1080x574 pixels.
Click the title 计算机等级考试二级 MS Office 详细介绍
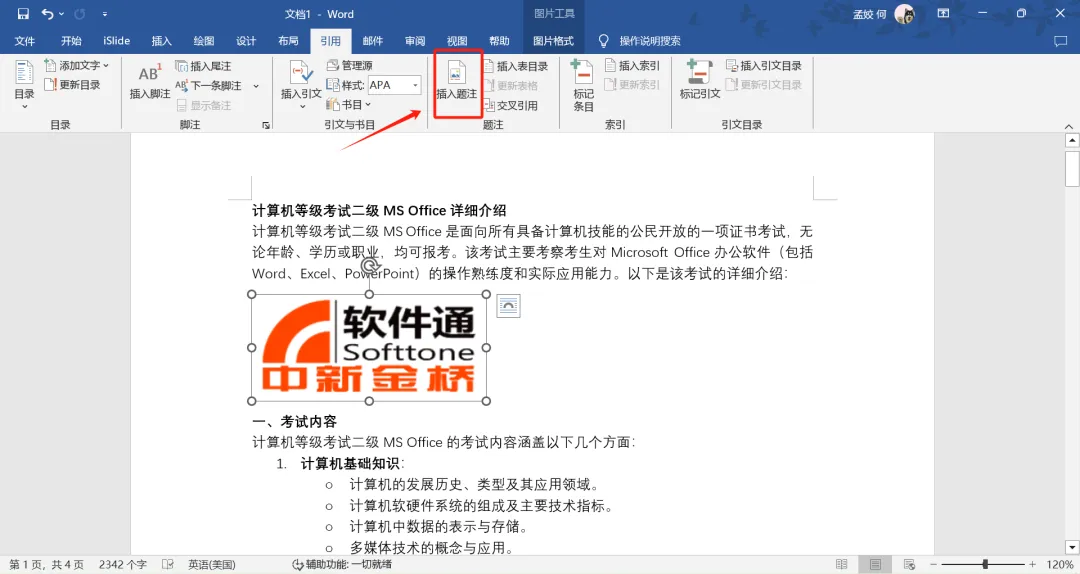coord(379,211)
